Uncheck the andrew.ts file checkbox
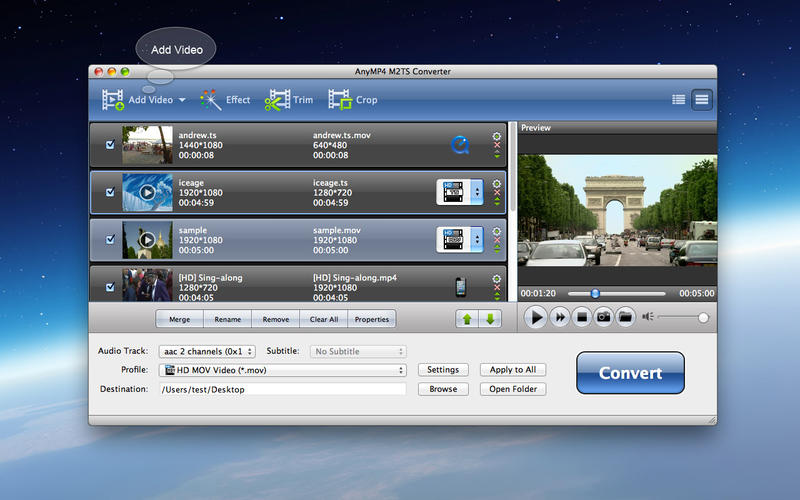The width and height of the screenshot is (800, 500). click(110, 145)
